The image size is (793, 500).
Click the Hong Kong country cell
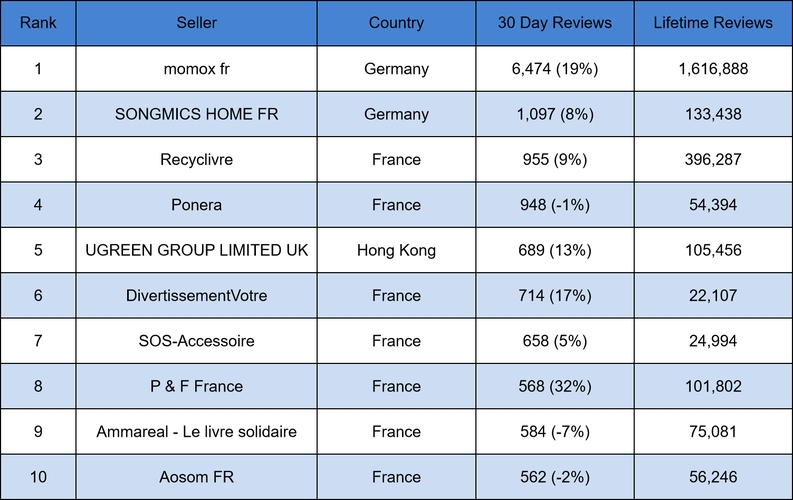point(396,250)
